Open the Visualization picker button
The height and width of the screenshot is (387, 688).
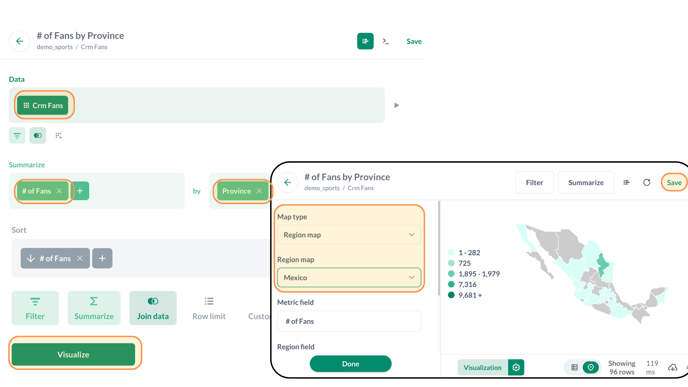tap(482, 368)
